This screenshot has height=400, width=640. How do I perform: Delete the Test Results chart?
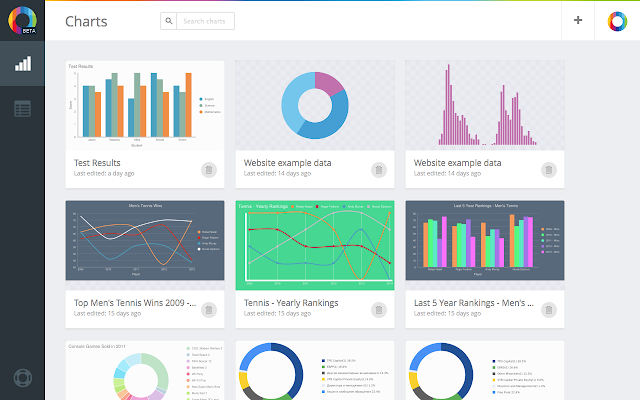pyautogui.click(x=209, y=170)
